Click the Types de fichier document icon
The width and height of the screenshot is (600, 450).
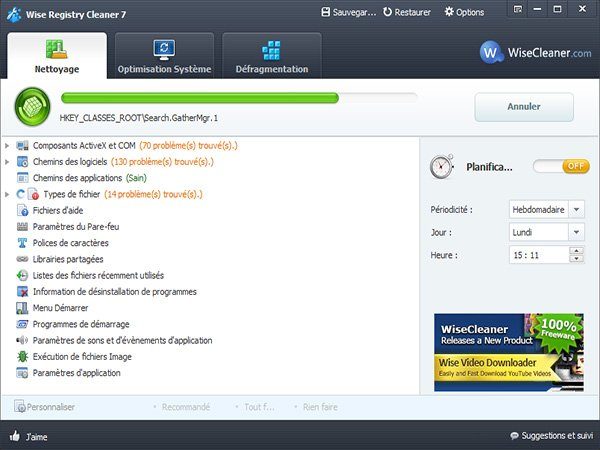(33, 194)
